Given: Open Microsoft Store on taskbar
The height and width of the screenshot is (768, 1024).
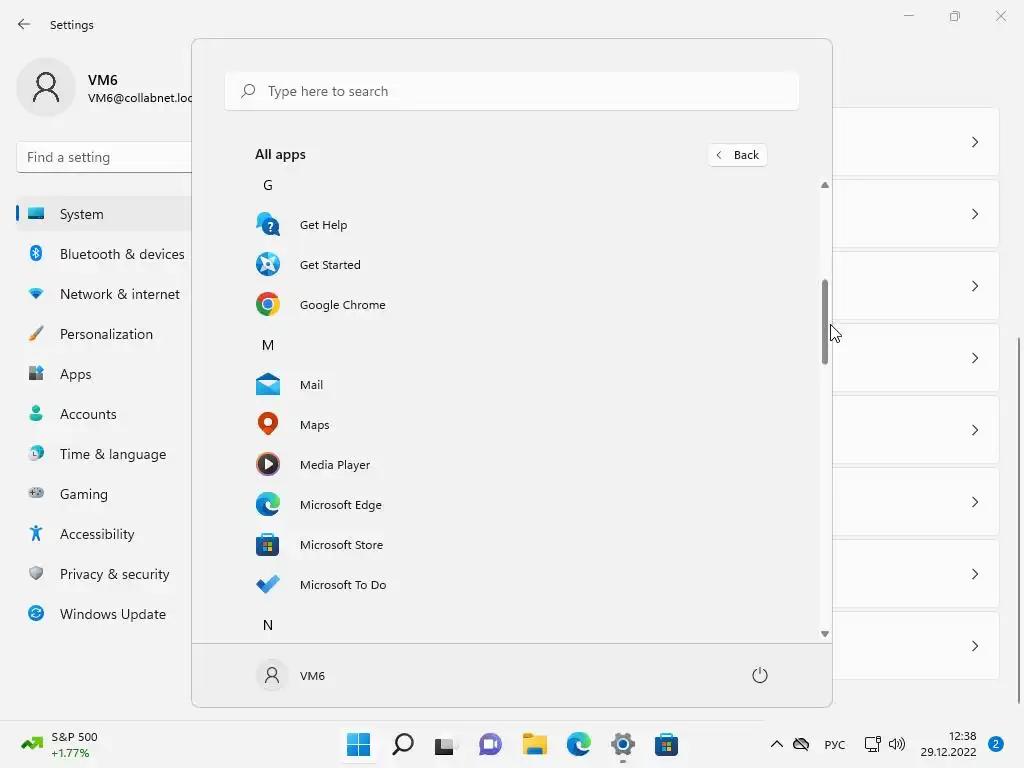Looking at the screenshot, I should 667,744.
